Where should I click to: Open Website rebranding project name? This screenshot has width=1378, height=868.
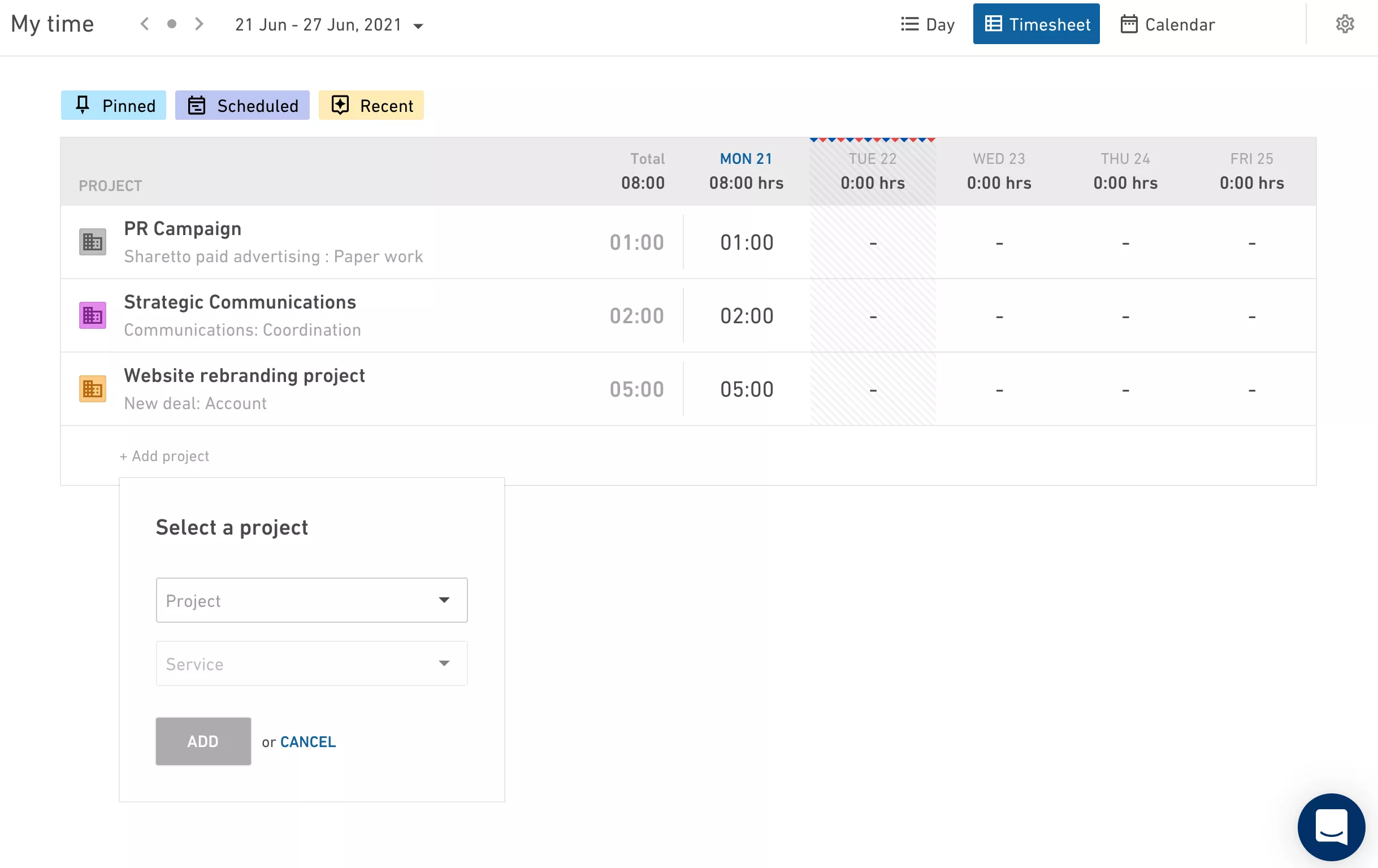coord(244,375)
